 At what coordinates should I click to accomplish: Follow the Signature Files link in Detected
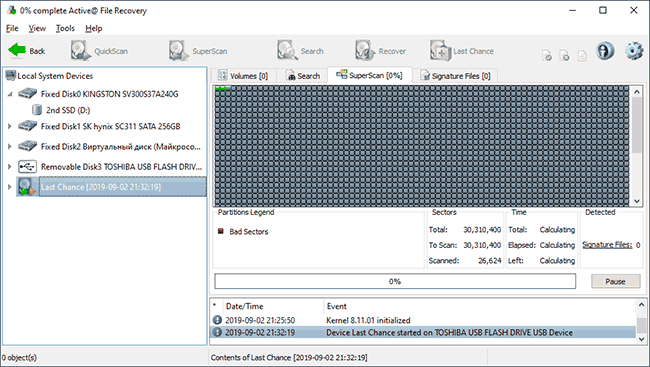tap(607, 245)
